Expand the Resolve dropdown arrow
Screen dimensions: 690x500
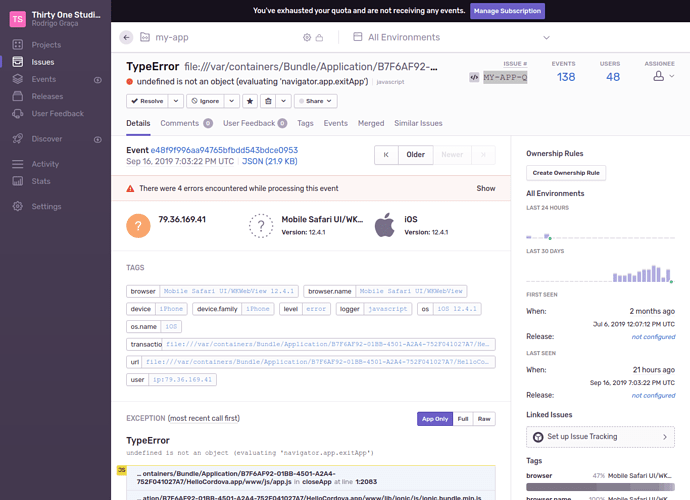pos(176,101)
